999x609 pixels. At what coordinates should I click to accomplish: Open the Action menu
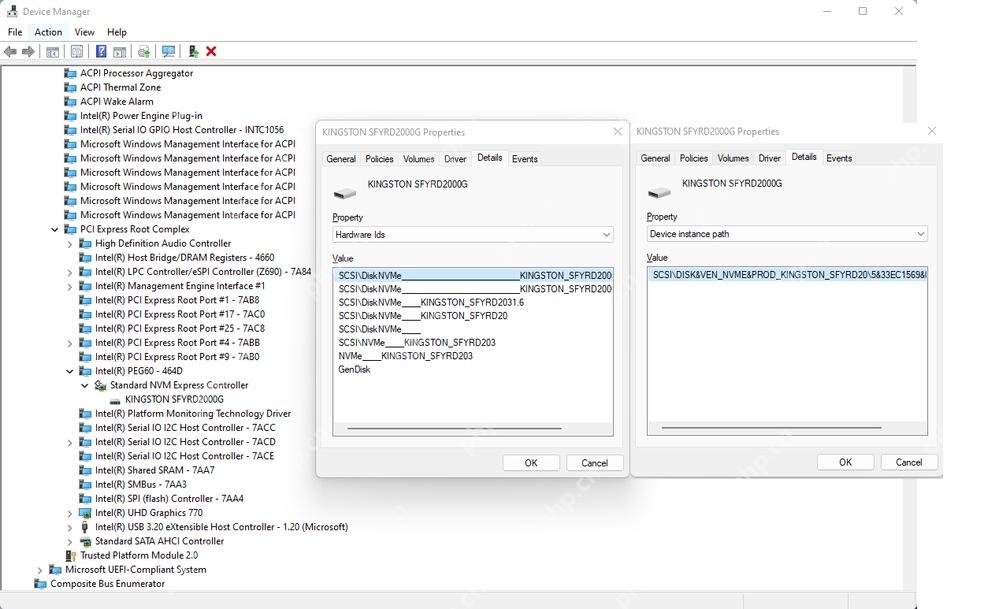point(48,32)
